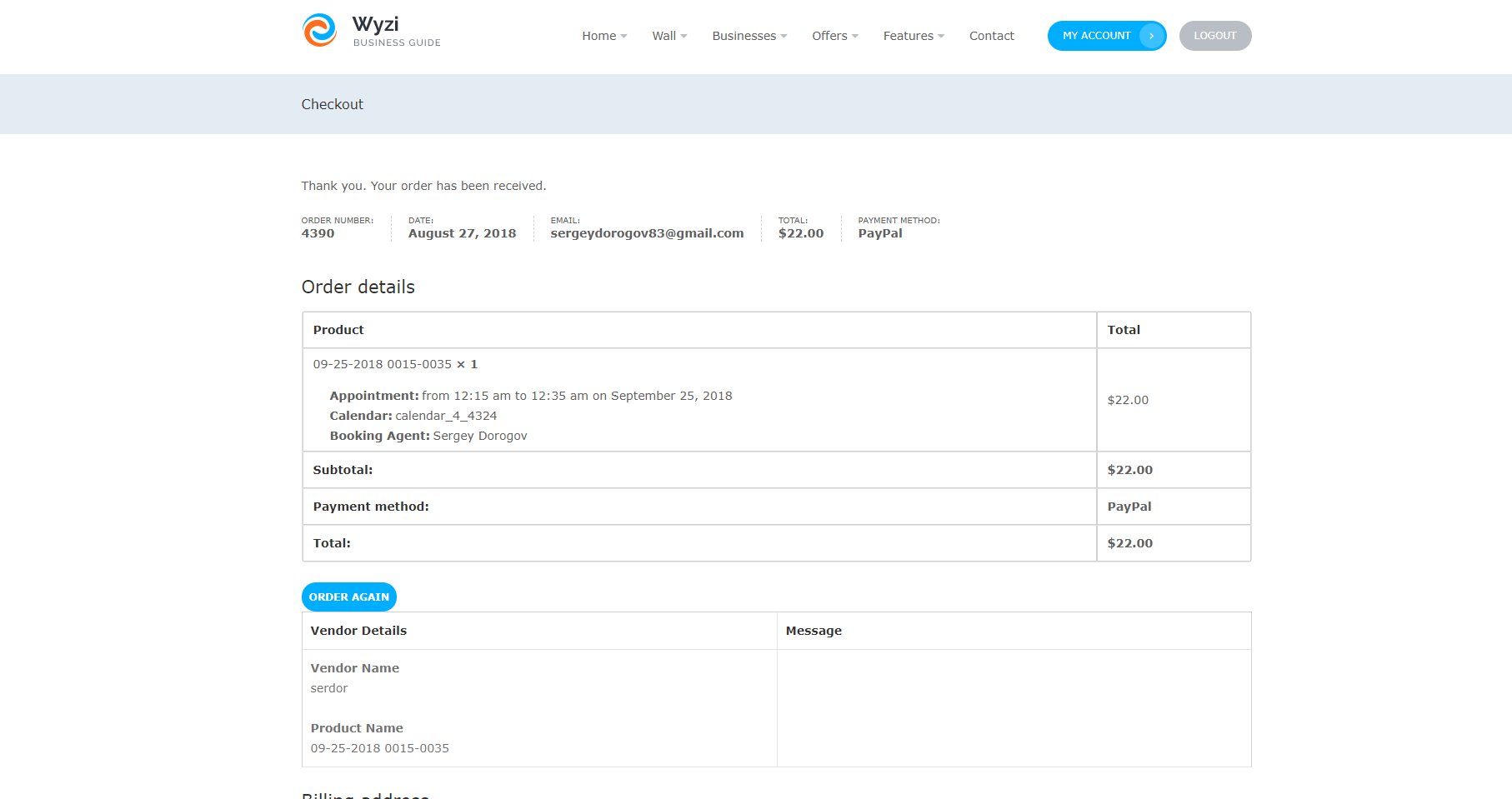The width and height of the screenshot is (1512, 799).
Task: Select the Home menu item
Action: point(597,36)
